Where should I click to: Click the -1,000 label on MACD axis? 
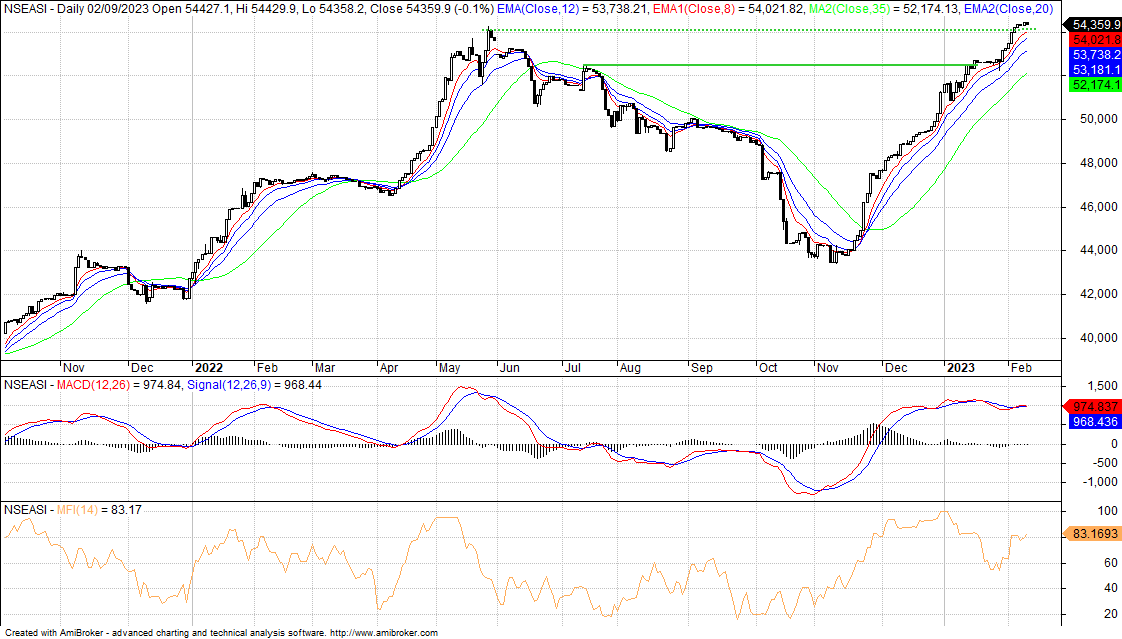pos(1101,482)
